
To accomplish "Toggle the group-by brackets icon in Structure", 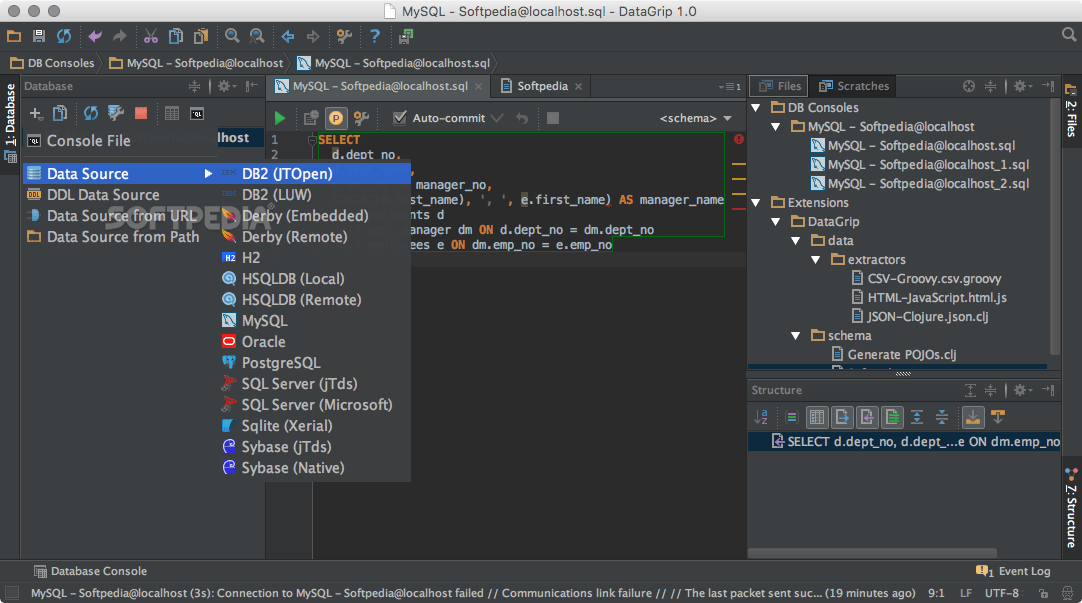I will point(791,417).
